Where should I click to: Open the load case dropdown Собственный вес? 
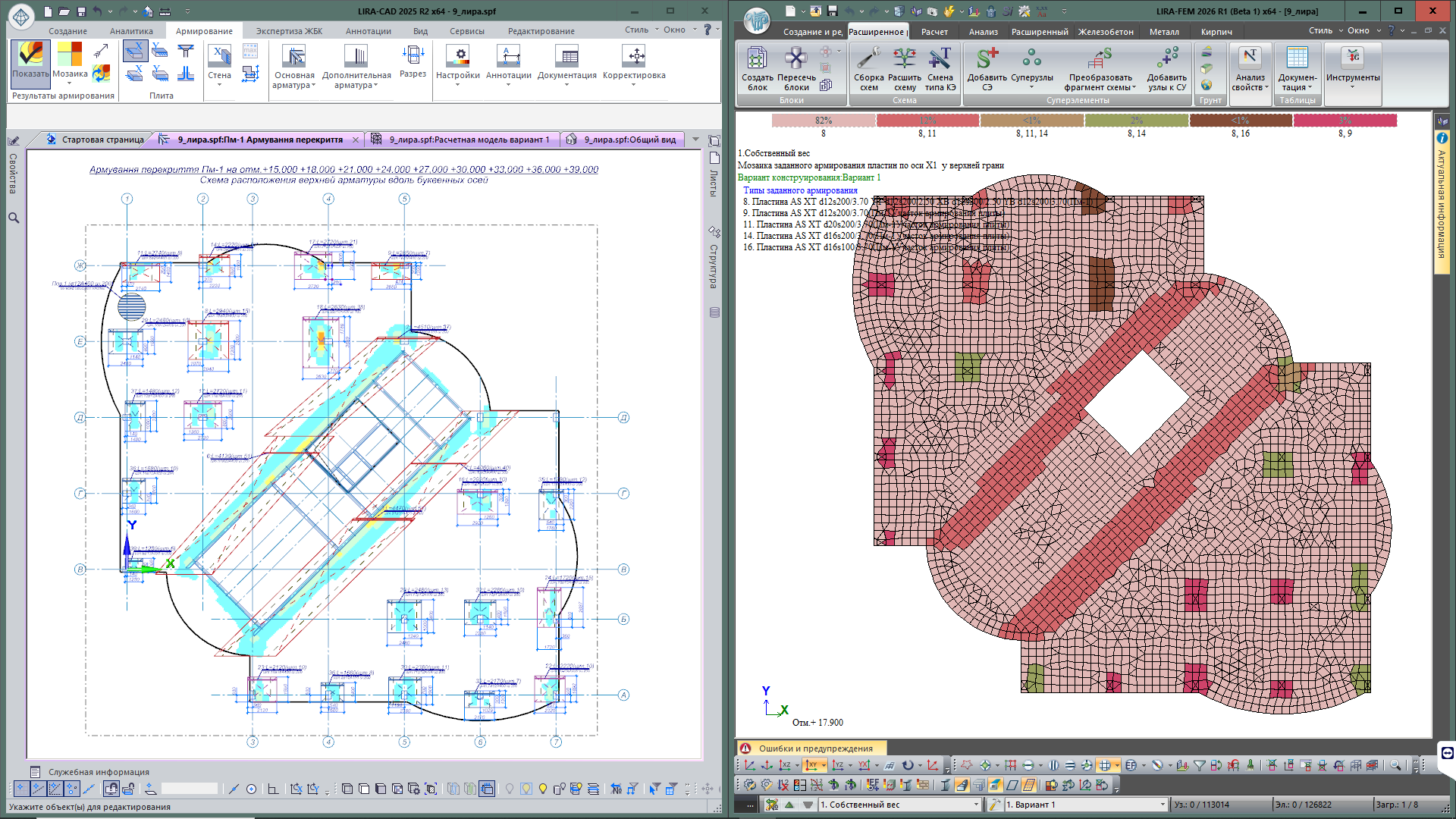[x=976, y=805]
